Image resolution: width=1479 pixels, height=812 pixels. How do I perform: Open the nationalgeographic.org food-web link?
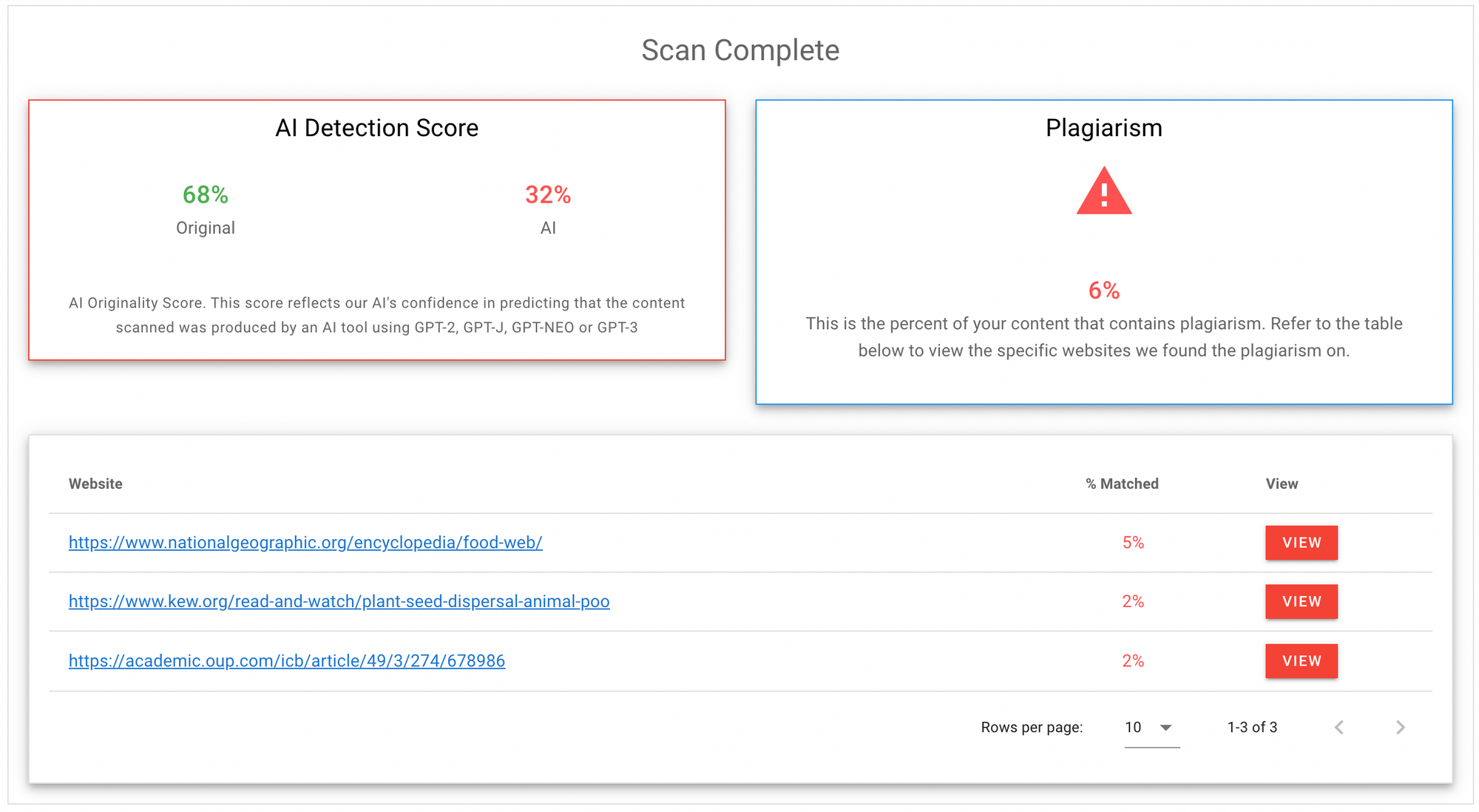pos(305,543)
